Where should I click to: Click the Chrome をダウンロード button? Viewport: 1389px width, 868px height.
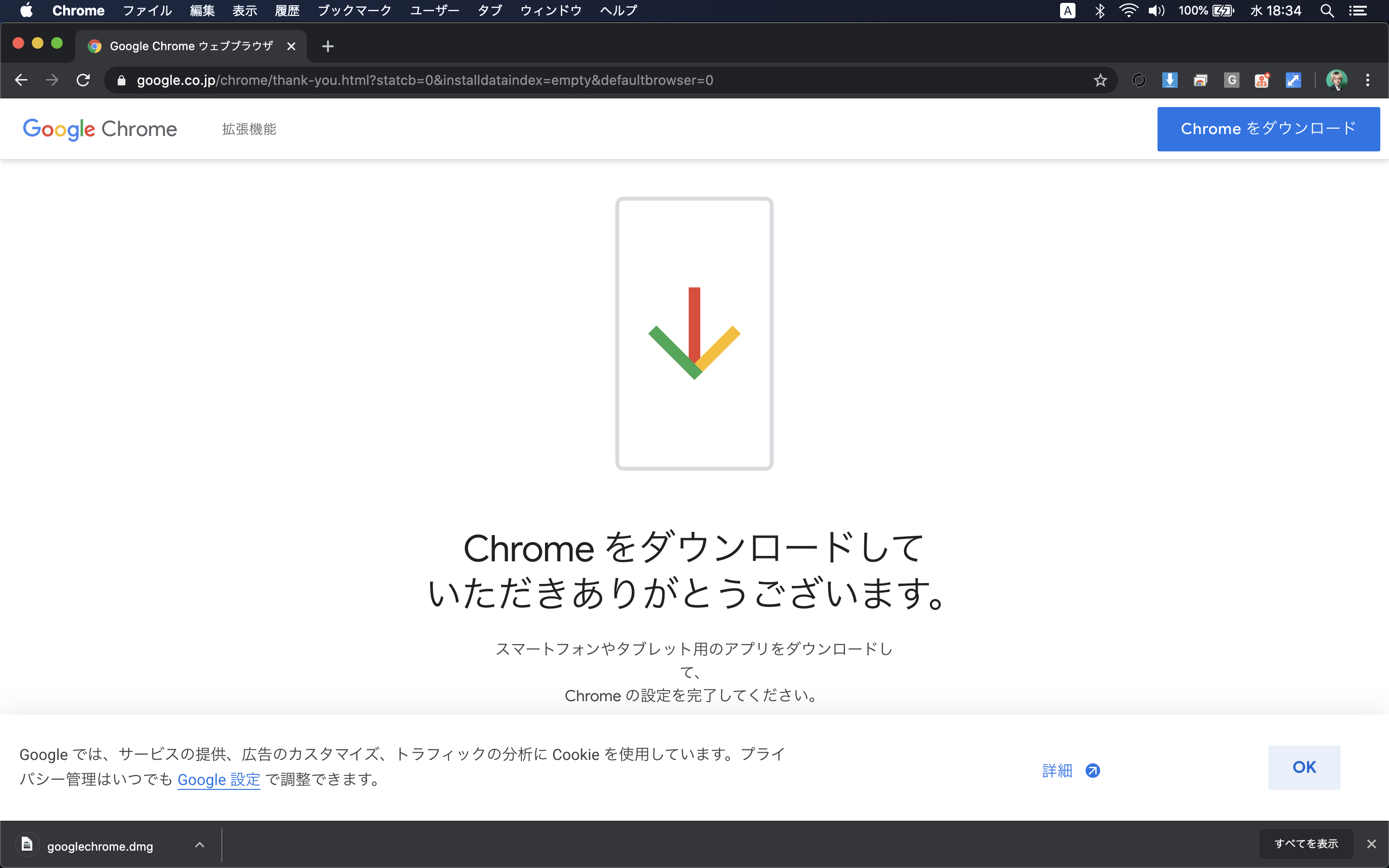coord(1268,129)
